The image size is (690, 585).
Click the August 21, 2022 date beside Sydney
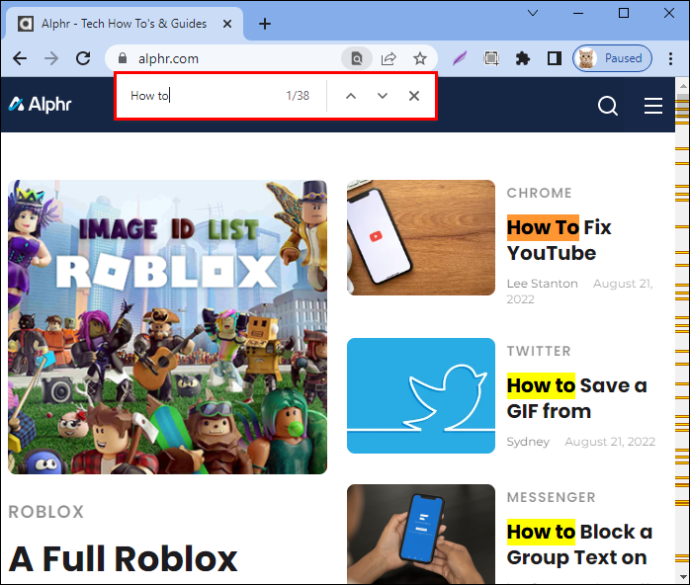610,442
